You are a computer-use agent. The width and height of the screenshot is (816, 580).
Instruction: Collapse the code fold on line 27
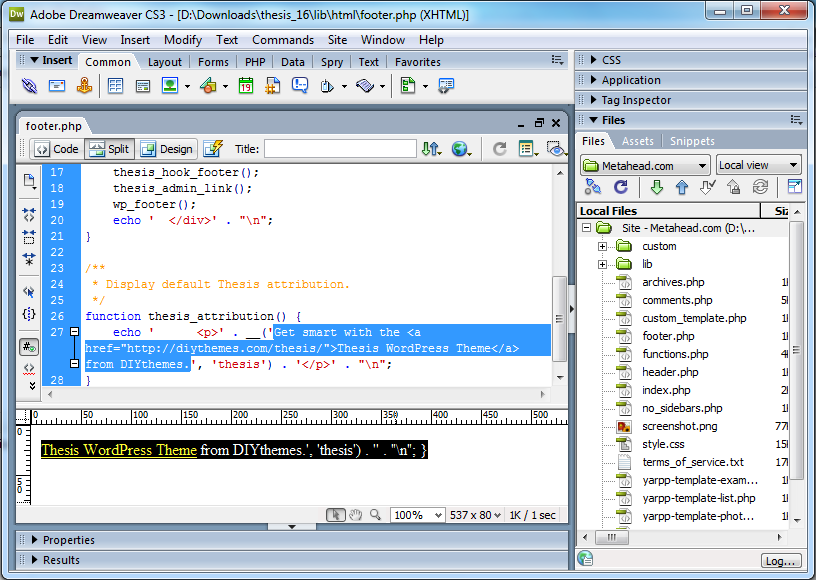point(74,331)
